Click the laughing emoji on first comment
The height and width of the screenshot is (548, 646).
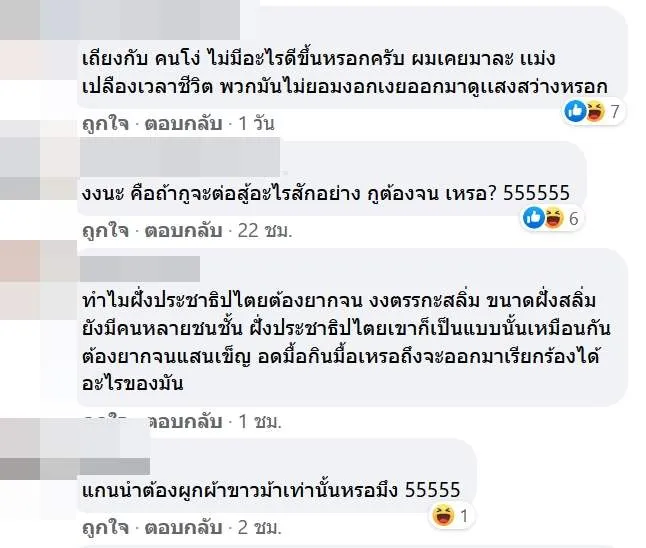[x=594, y=111]
